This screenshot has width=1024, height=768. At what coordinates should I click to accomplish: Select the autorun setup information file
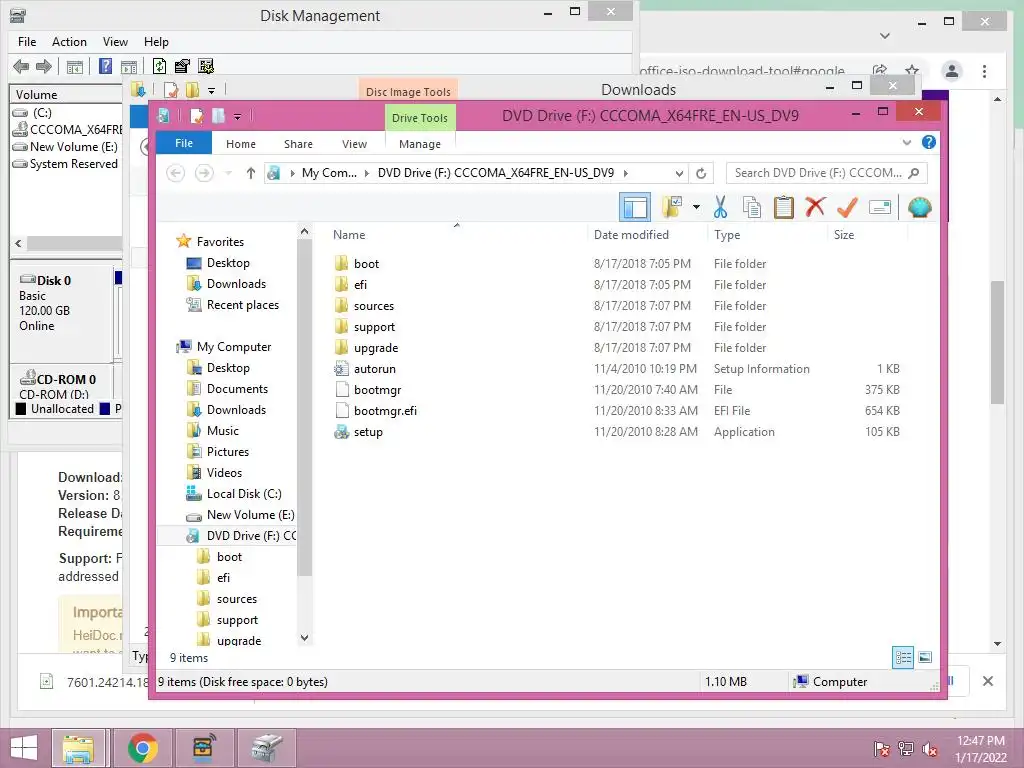click(374, 369)
